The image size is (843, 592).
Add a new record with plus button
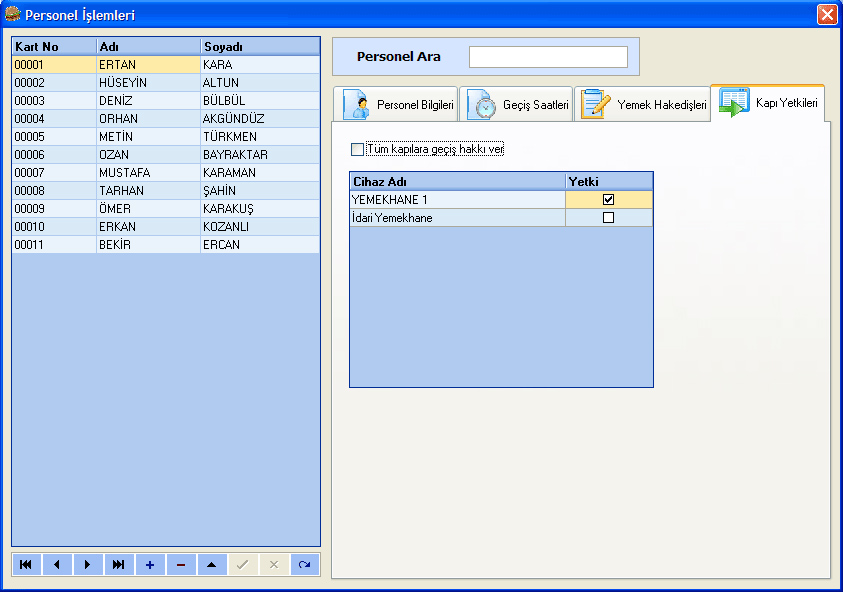[x=150, y=565]
